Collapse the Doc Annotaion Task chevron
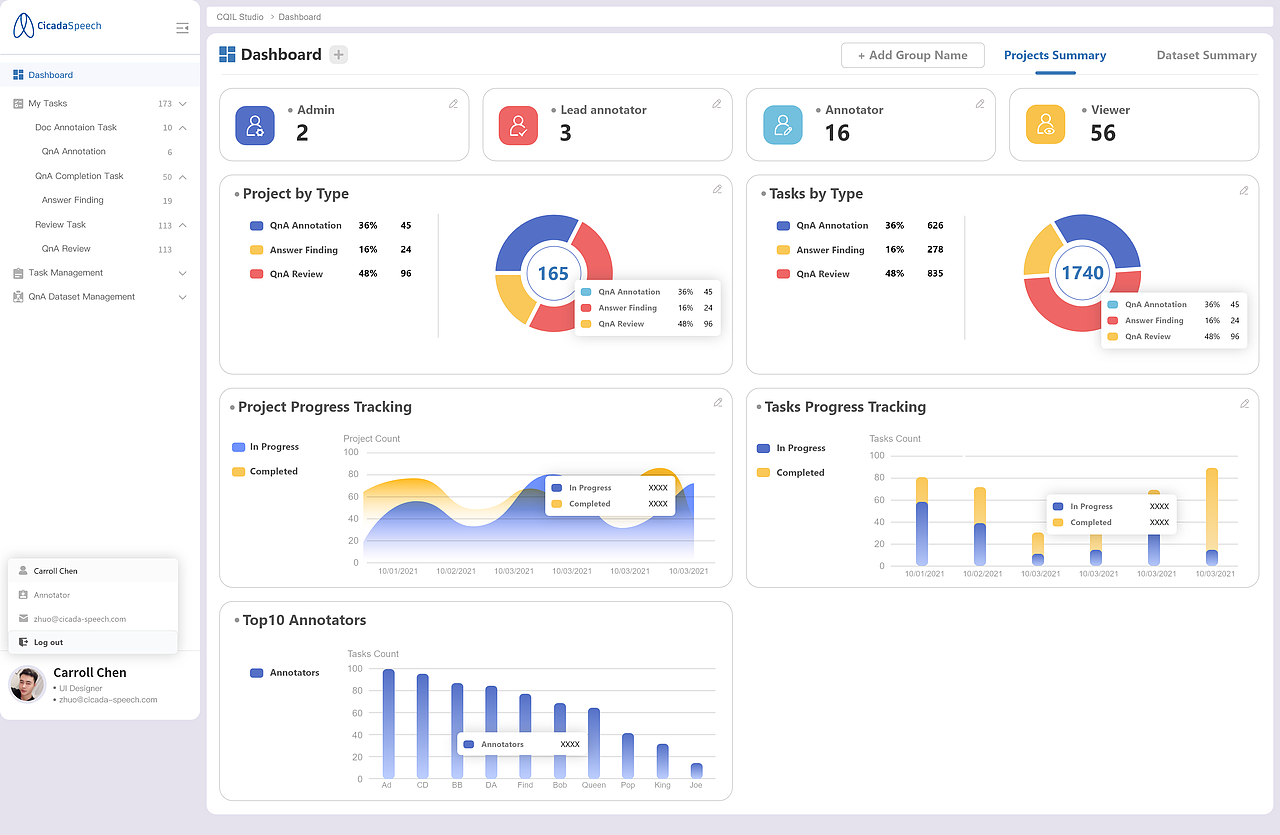This screenshot has height=835, width=1280. point(183,128)
